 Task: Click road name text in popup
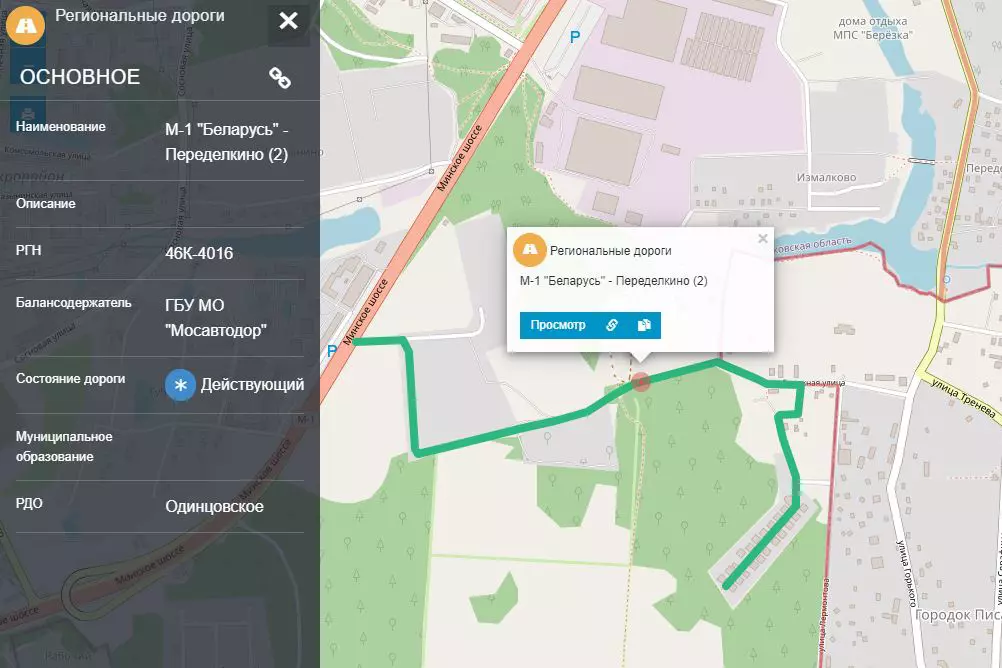pyautogui.click(x=613, y=281)
